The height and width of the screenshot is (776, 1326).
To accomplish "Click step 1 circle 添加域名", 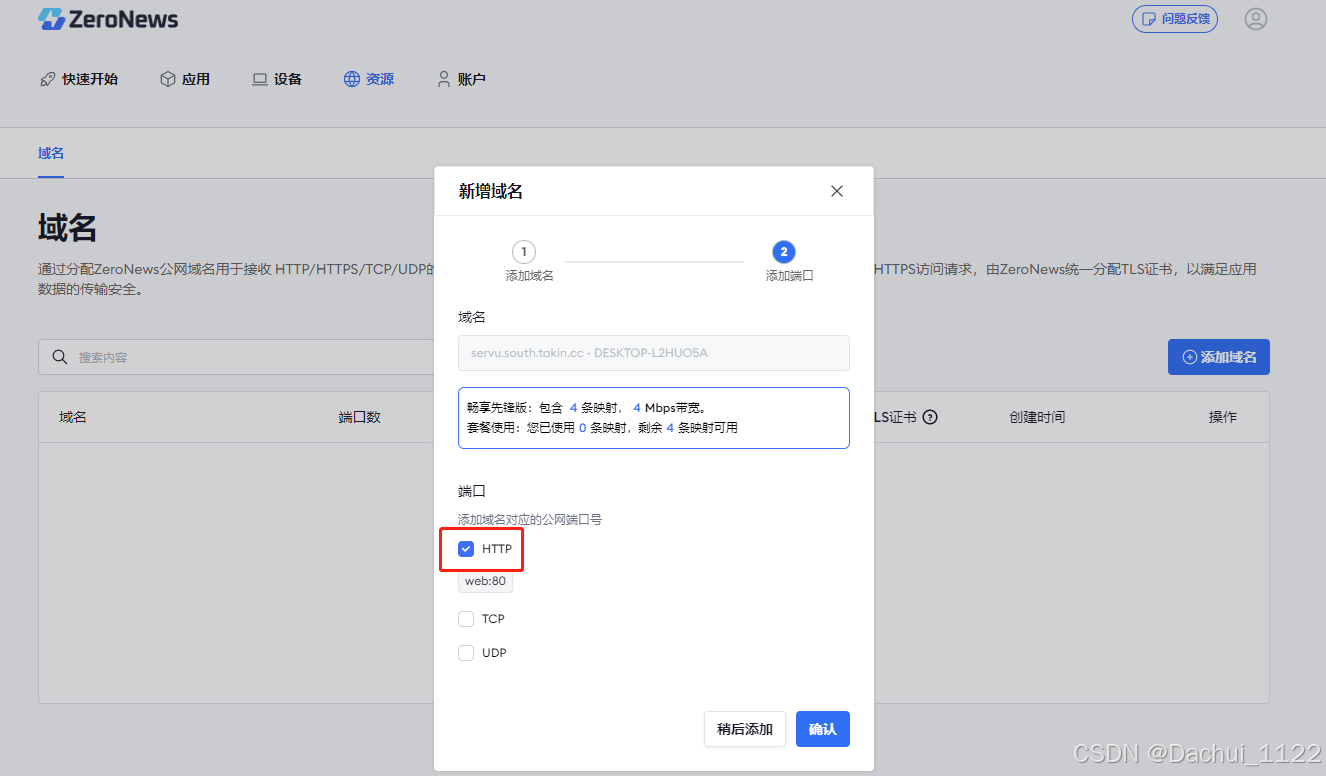I will tap(524, 252).
